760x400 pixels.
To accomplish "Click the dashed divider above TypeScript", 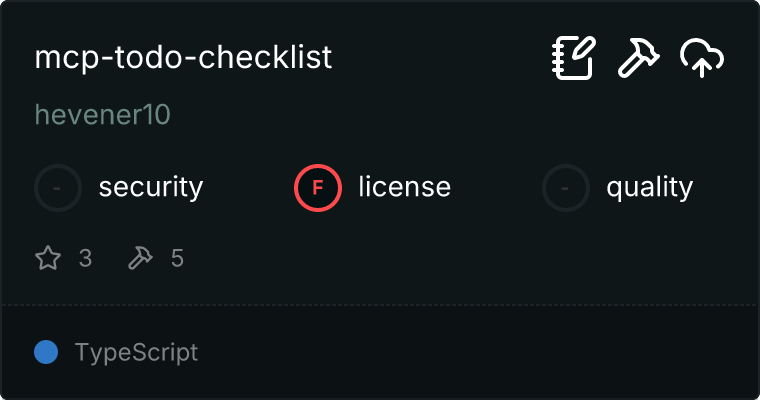I will [380, 304].
